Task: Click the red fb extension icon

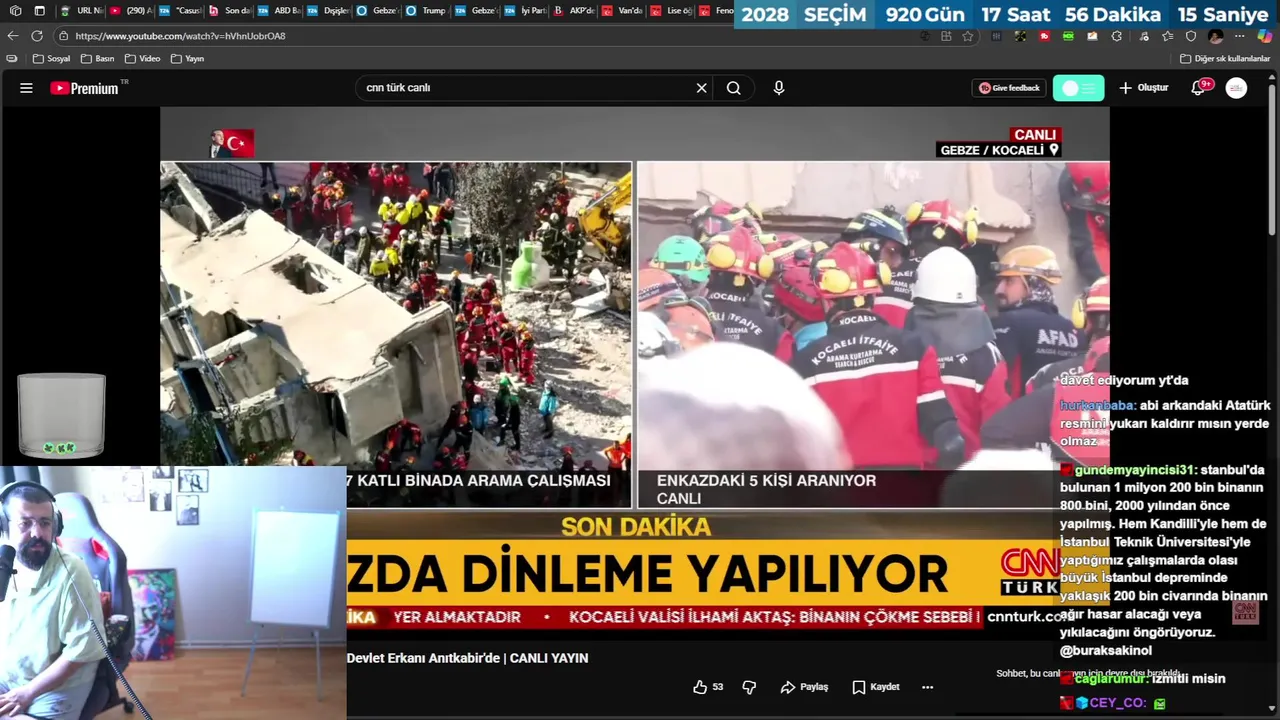Action: (1045, 36)
